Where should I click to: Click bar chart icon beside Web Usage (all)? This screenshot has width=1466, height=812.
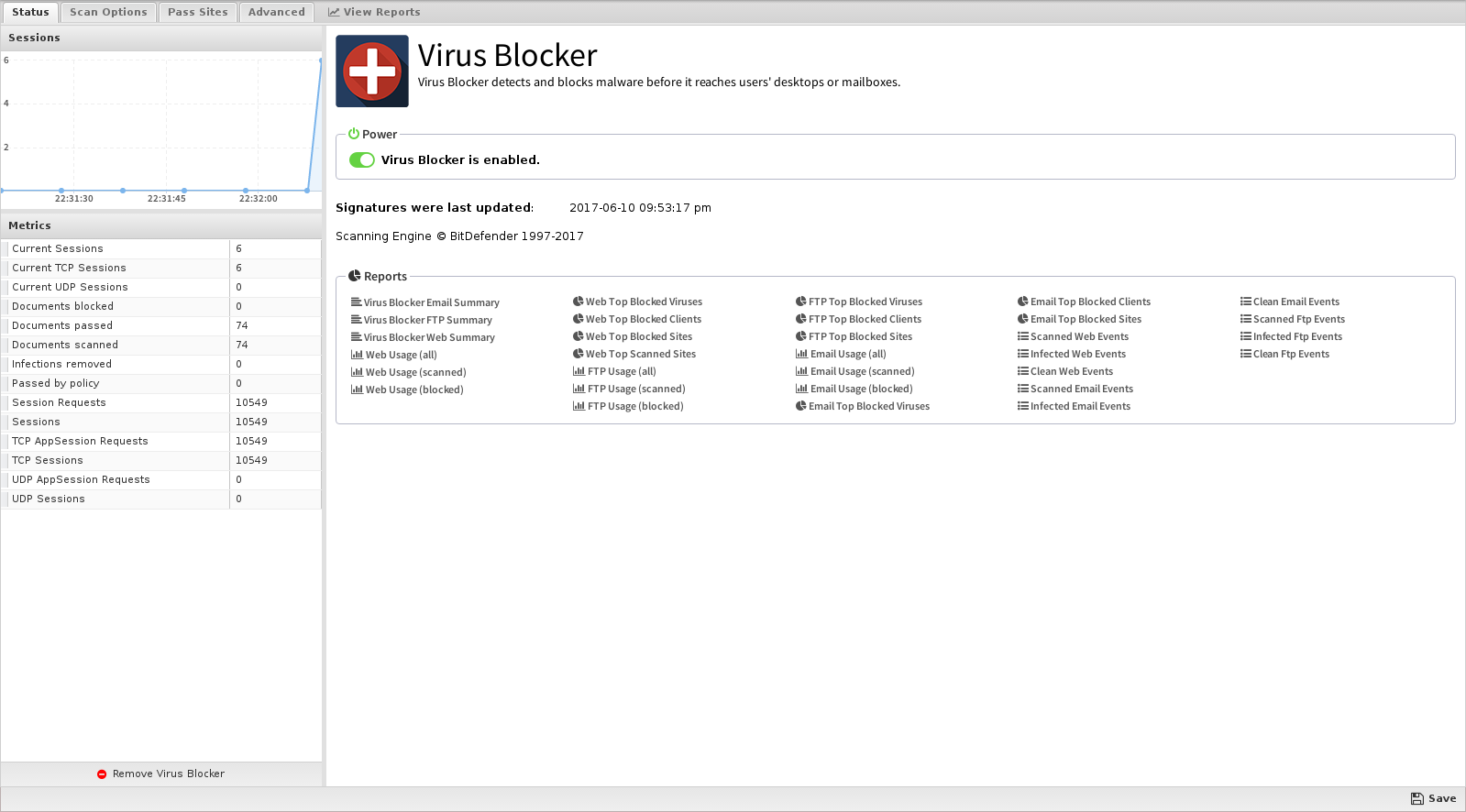pyautogui.click(x=357, y=354)
